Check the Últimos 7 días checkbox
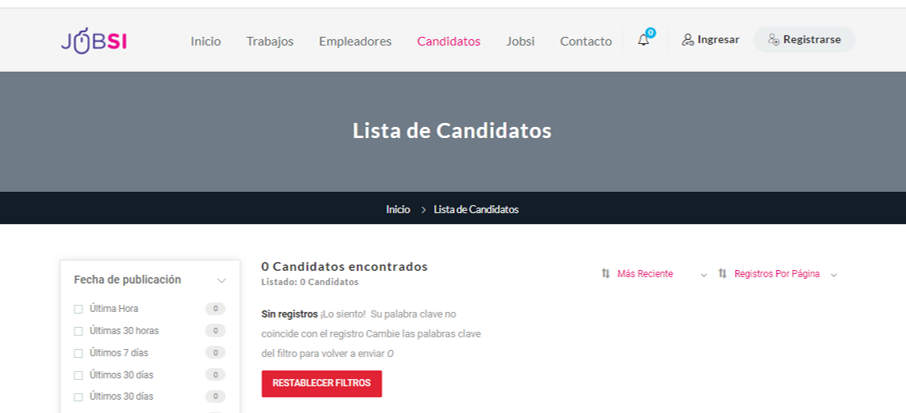The width and height of the screenshot is (906, 413). coord(79,353)
